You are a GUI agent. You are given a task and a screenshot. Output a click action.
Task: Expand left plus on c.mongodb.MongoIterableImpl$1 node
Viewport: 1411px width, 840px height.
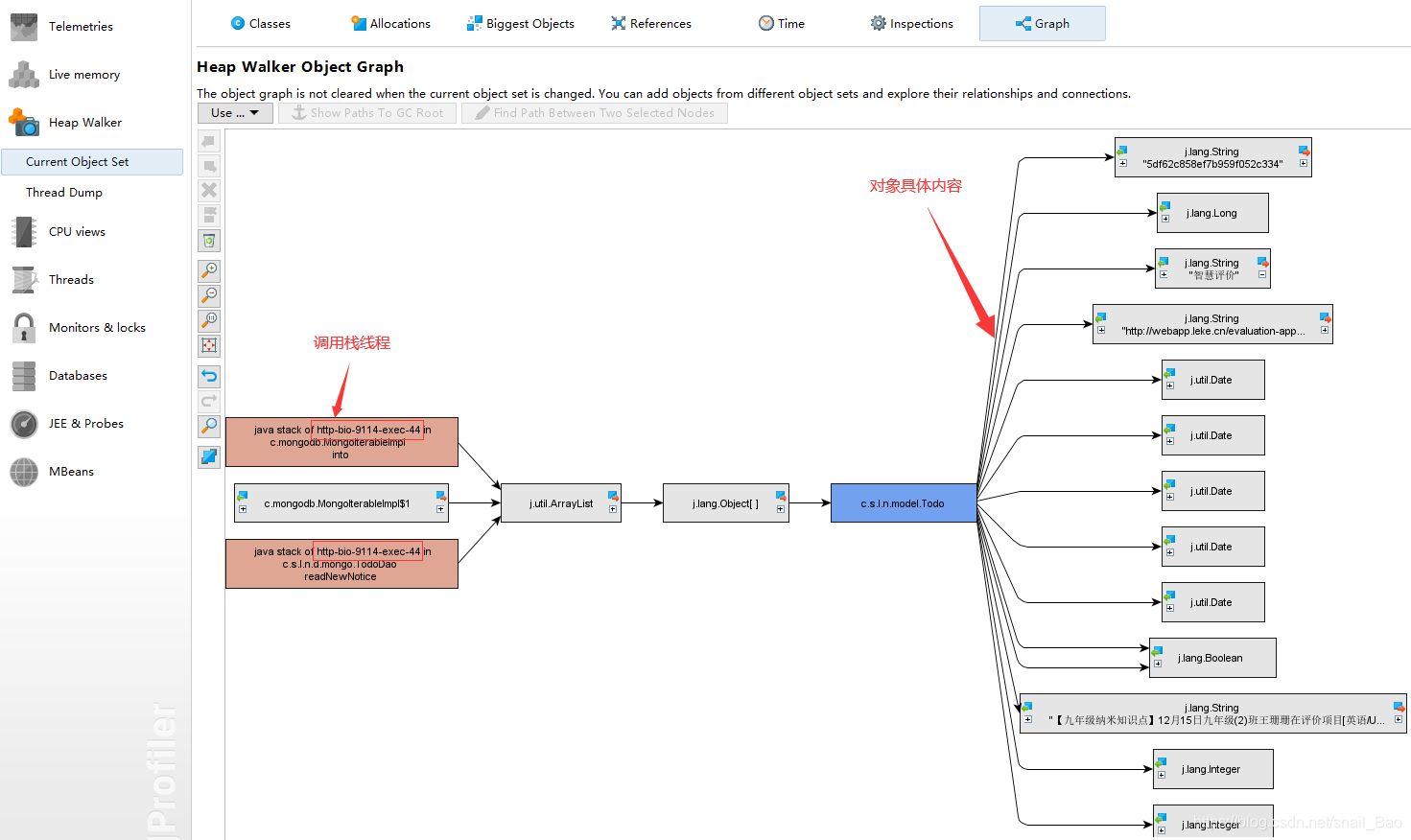243,509
